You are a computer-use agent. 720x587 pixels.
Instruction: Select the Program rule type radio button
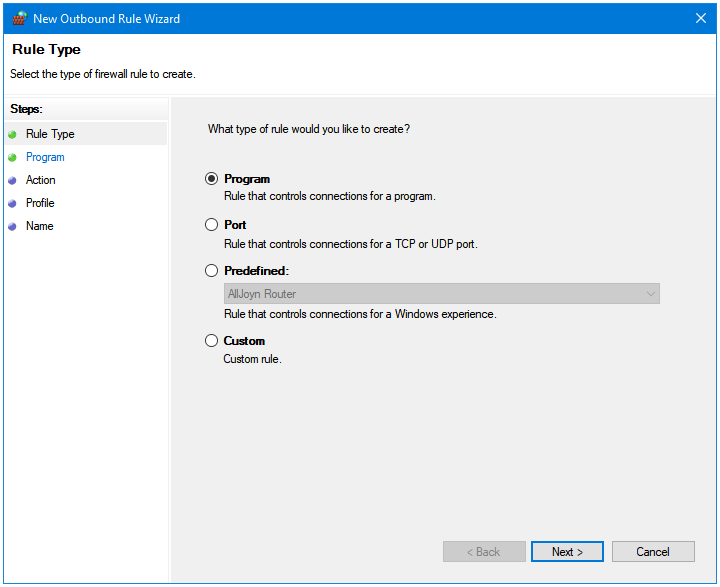coord(211,179)
